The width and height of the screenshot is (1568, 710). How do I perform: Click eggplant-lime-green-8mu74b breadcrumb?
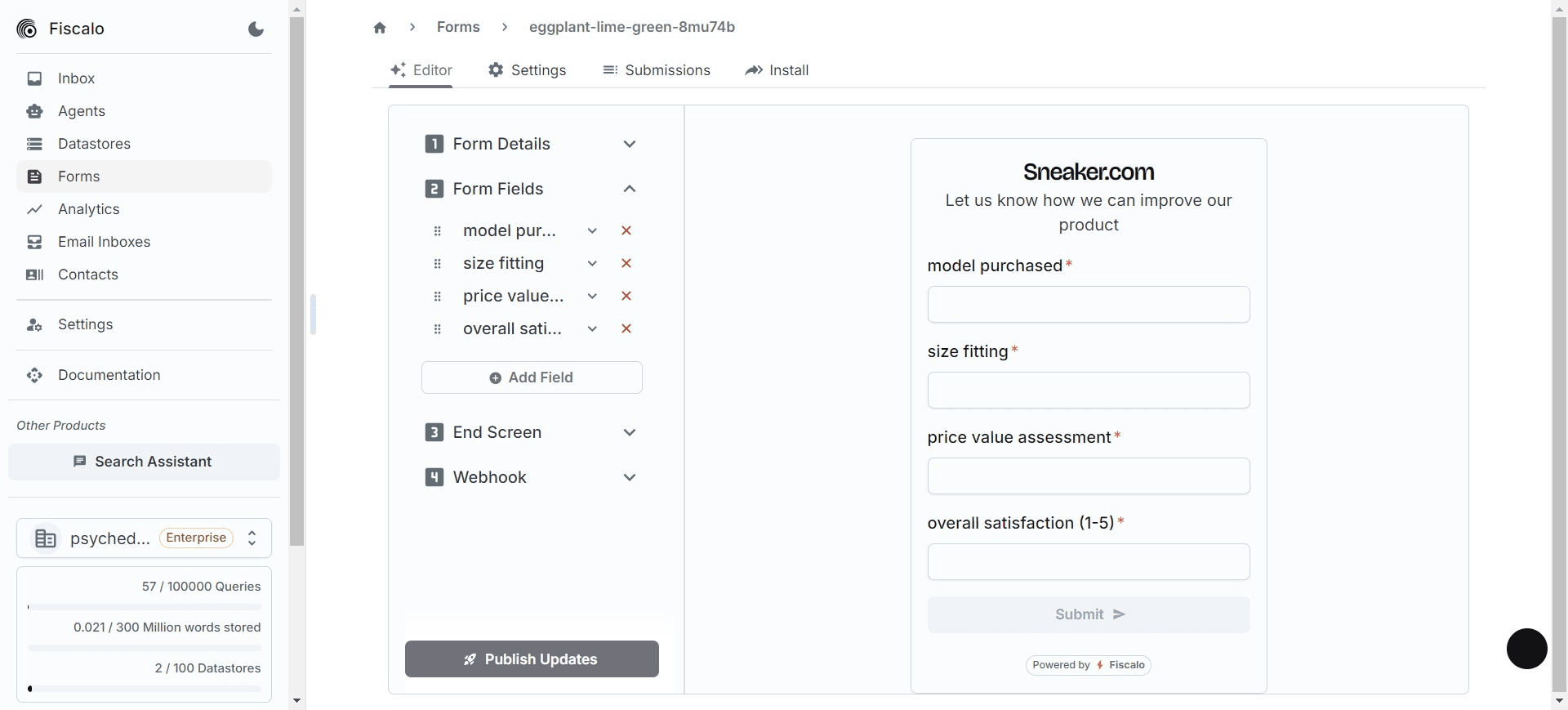point(632,27)
